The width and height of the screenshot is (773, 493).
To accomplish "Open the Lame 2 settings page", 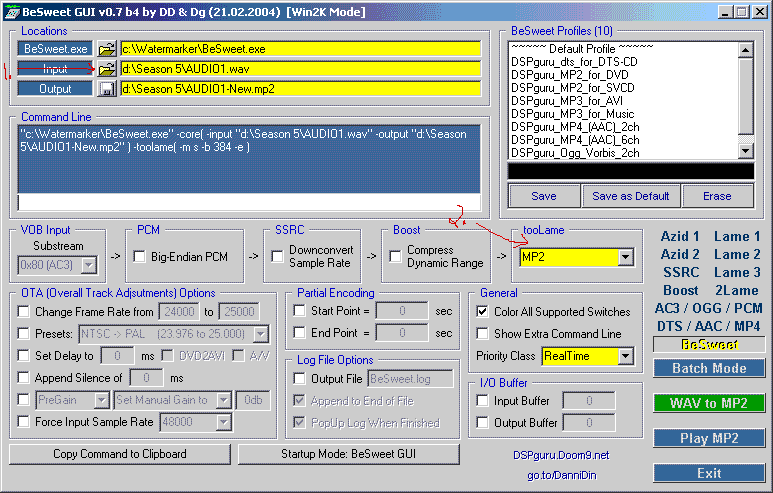I will (x=737, y=254).
